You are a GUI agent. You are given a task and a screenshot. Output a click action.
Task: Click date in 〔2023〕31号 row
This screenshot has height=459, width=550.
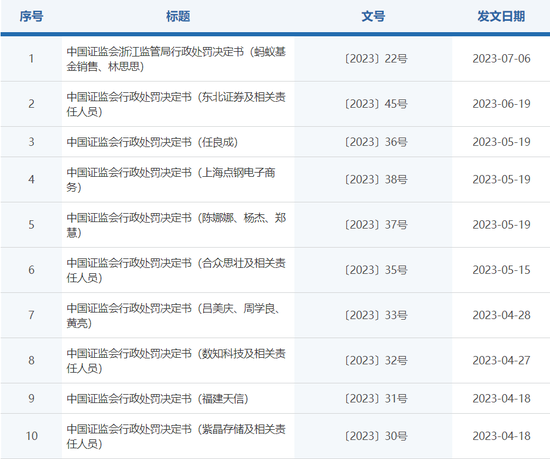coord(501,399)
